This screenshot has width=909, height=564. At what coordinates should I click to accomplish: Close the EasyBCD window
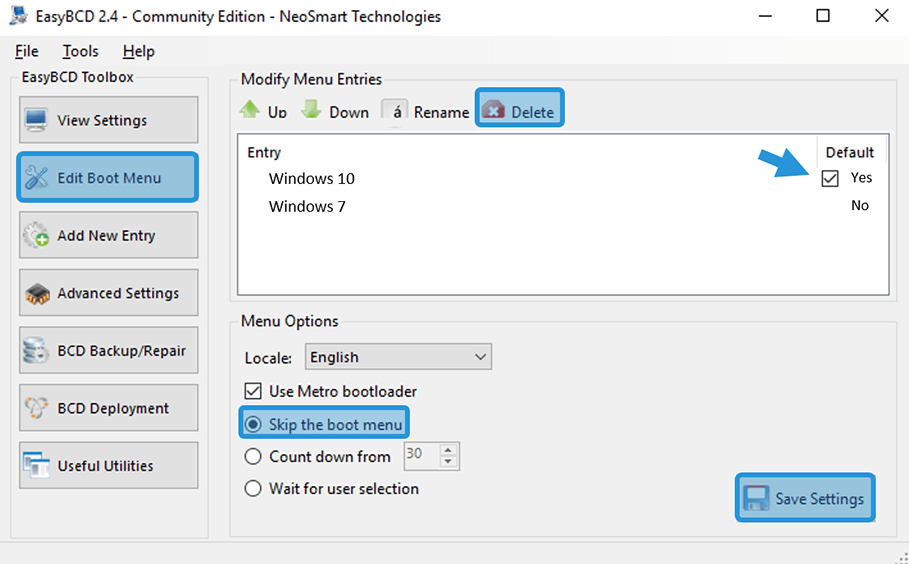coord(882,16)
